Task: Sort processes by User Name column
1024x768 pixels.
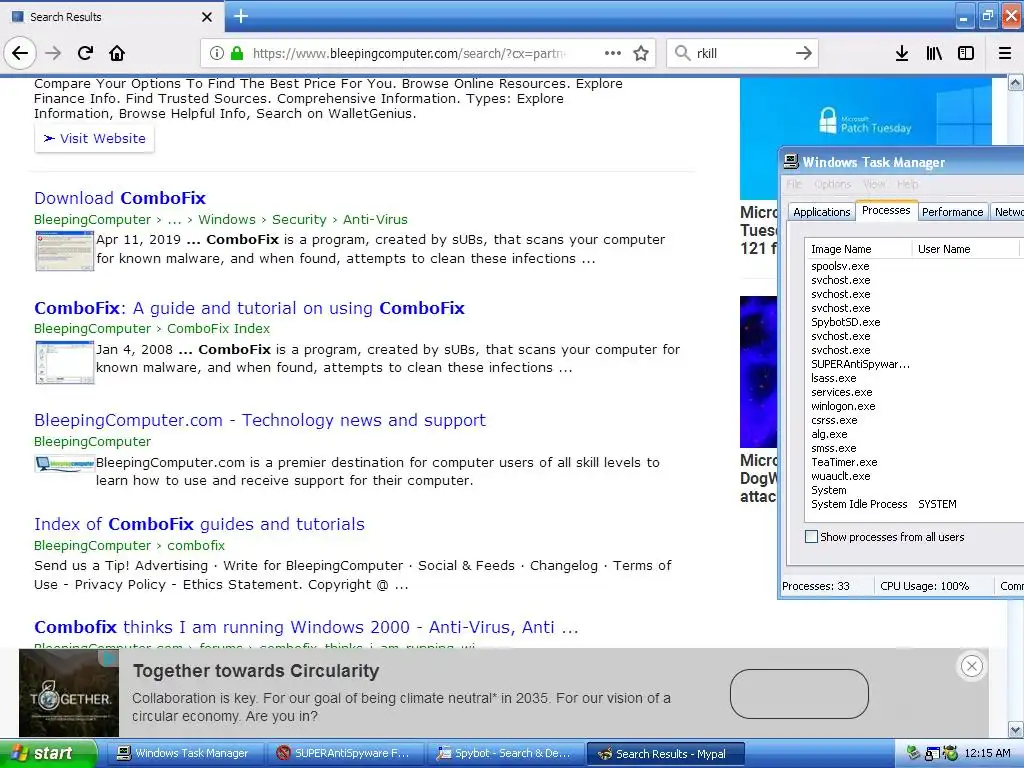Action: coord(965,249)
